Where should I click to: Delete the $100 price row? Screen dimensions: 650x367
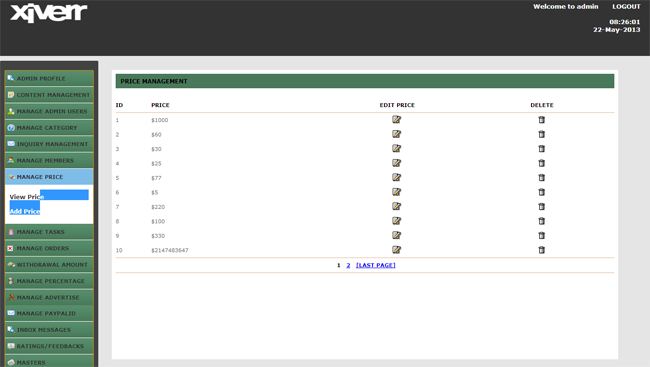pyautogui.click(x=541, y=221)
